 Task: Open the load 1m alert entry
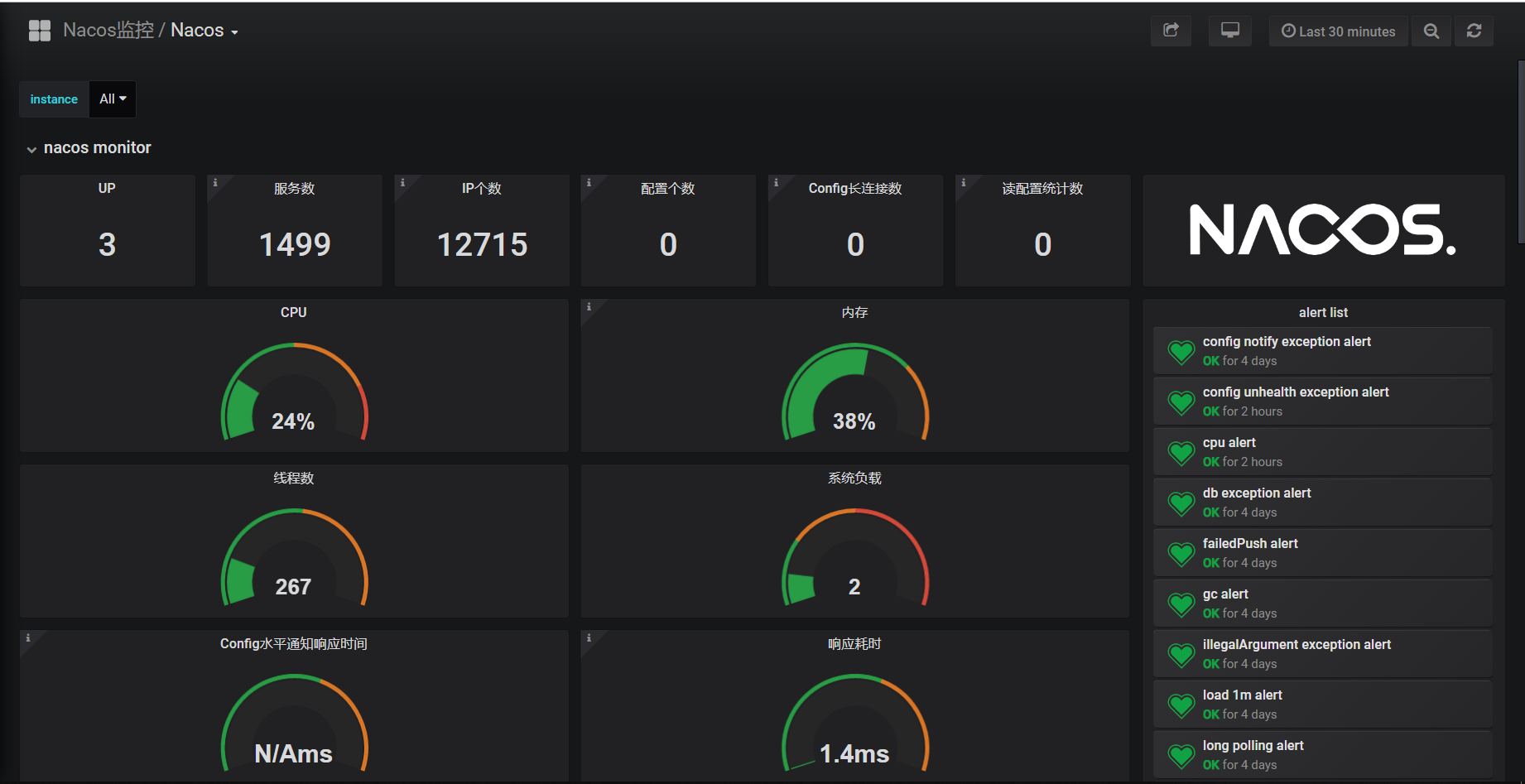[x=1323, y=705]
